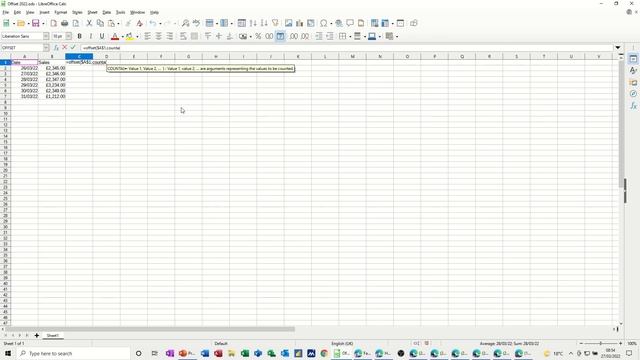Toggle Center Horizontally alignment
The width and height of the screenshot is (640, 360).
point(158,36)
